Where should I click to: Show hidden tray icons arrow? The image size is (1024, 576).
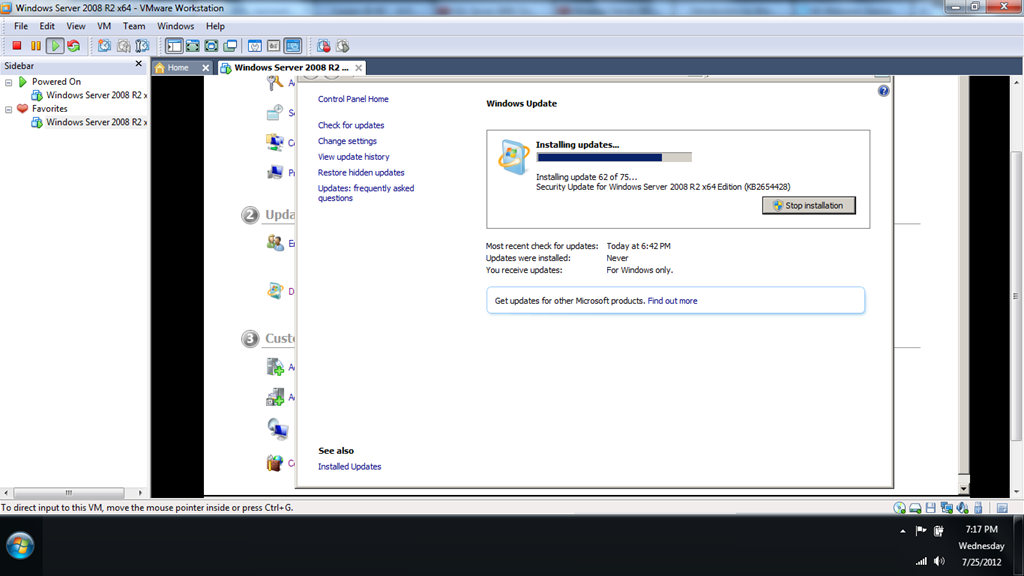(x=903, y=532)
